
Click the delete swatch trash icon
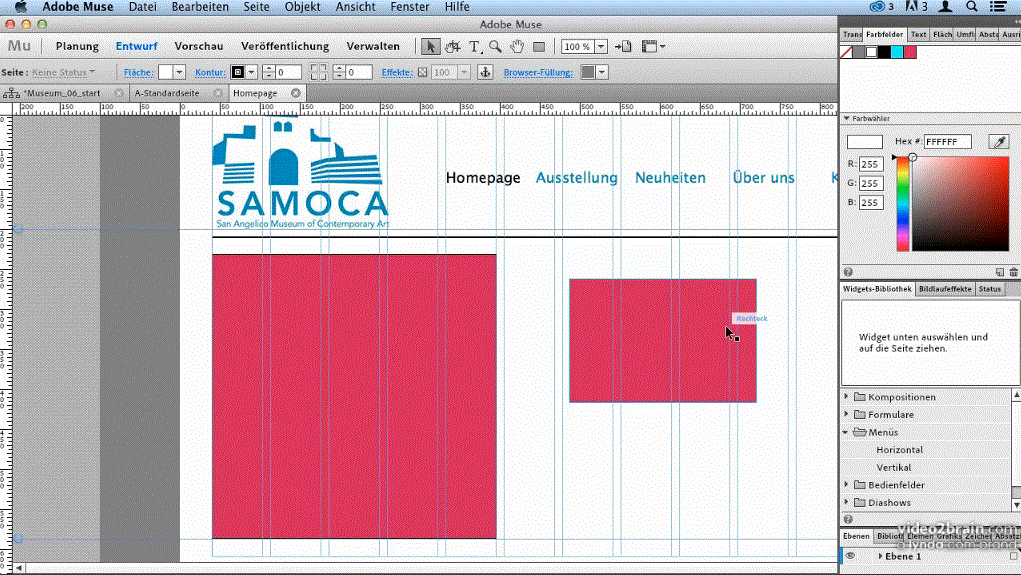click(x=1013, y=272)
